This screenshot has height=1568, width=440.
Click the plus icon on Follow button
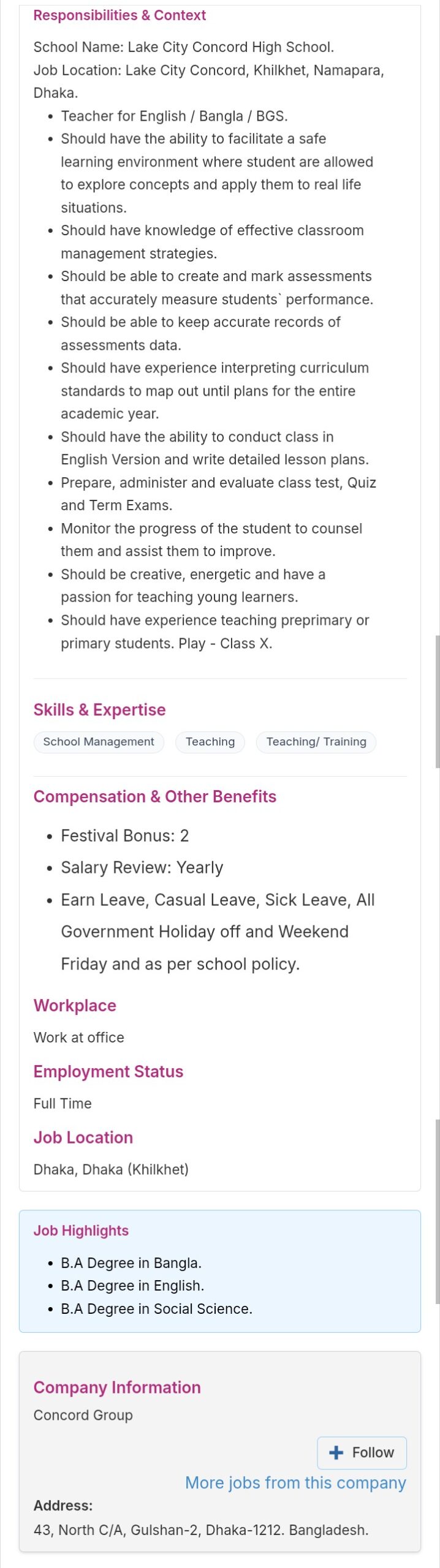(336, 1452)
